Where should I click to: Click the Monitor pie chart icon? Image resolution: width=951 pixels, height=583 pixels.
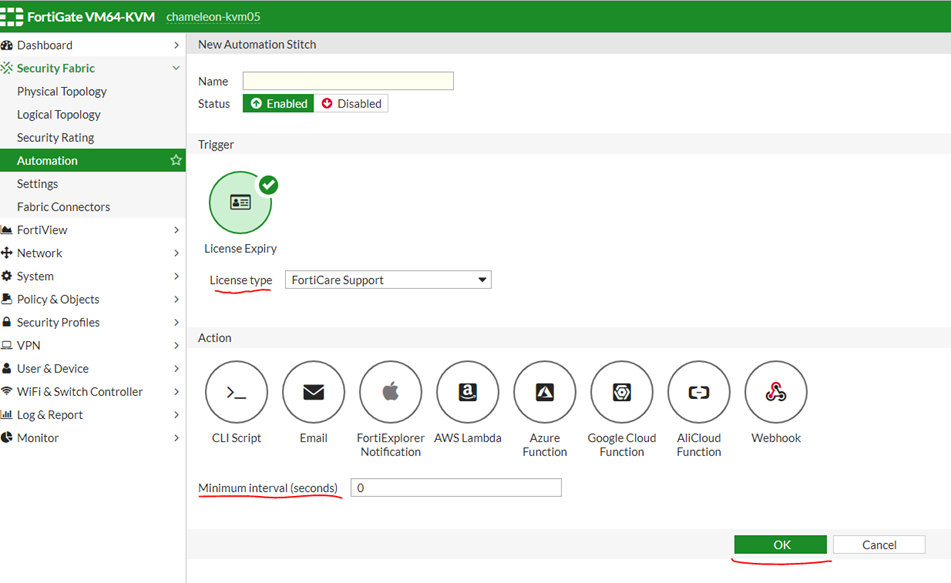[x=7, y=437]
